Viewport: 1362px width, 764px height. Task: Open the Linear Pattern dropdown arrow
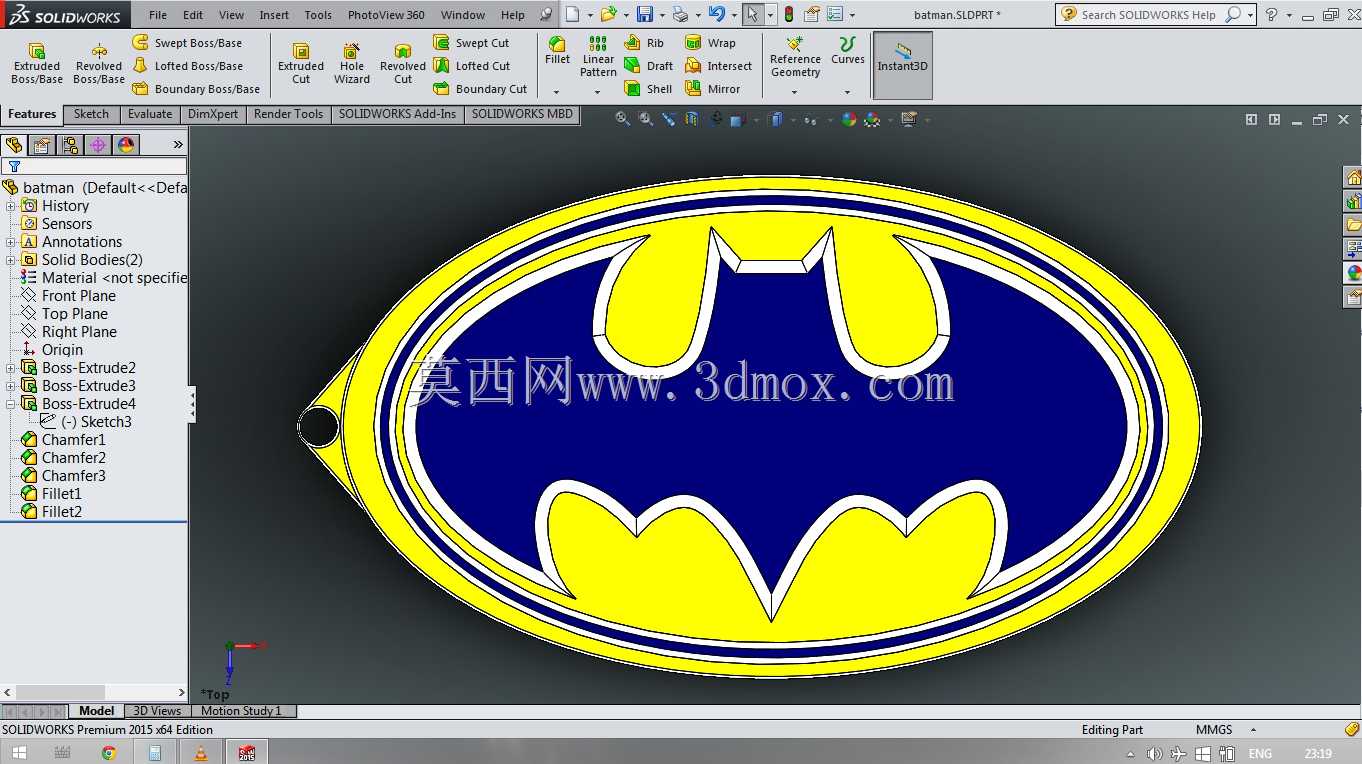[598, 92]
